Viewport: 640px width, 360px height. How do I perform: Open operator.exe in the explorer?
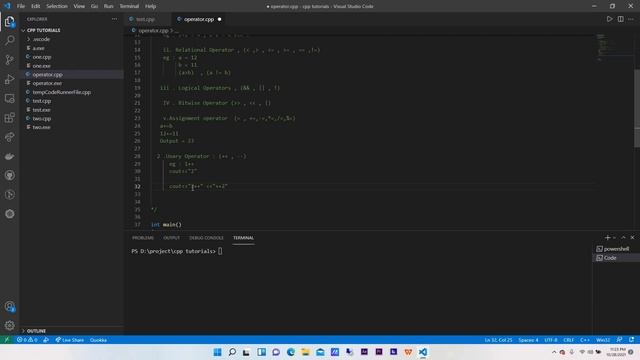click(72, 83)
